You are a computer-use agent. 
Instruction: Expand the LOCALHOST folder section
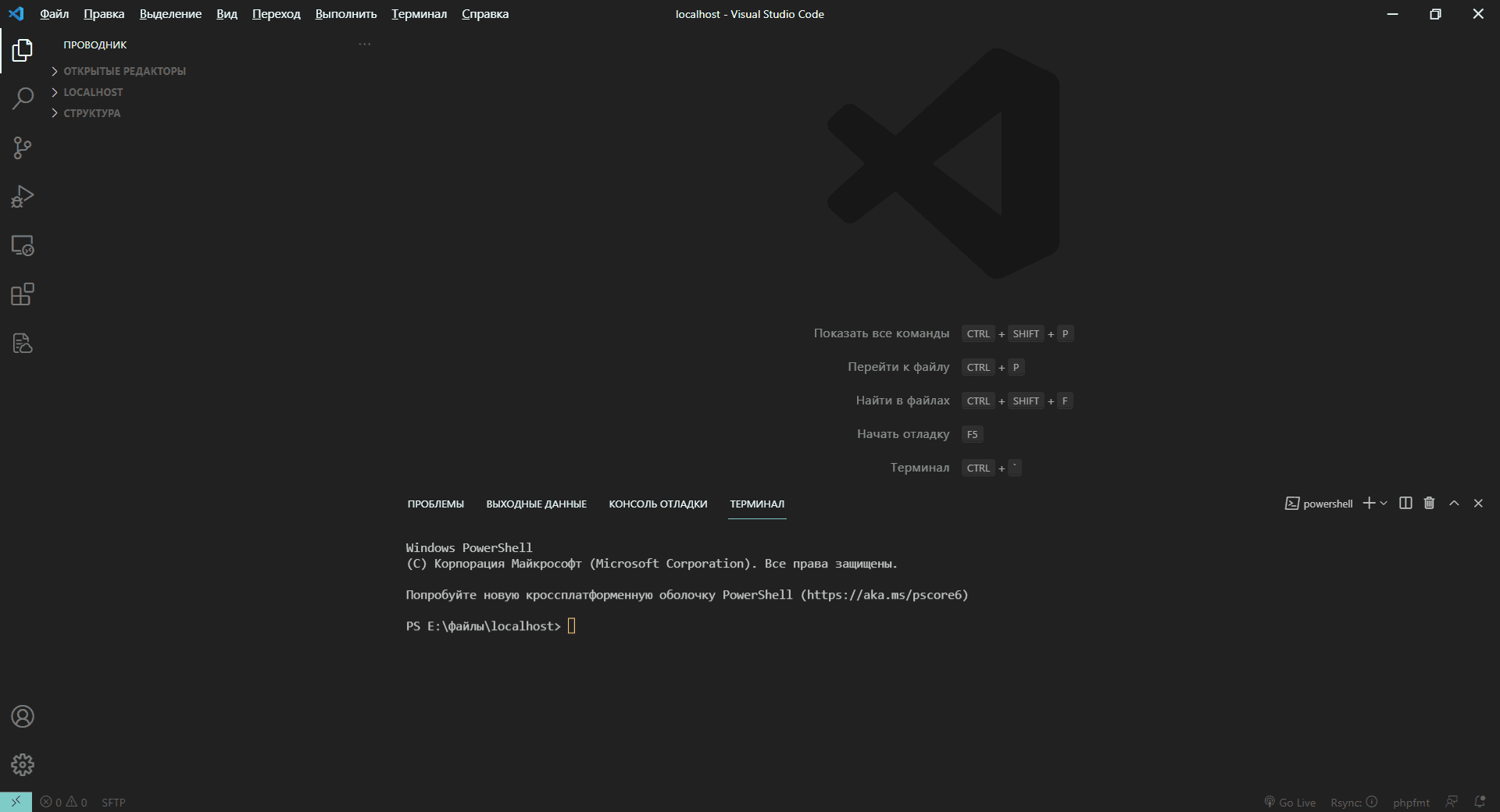tap(93, 92)
